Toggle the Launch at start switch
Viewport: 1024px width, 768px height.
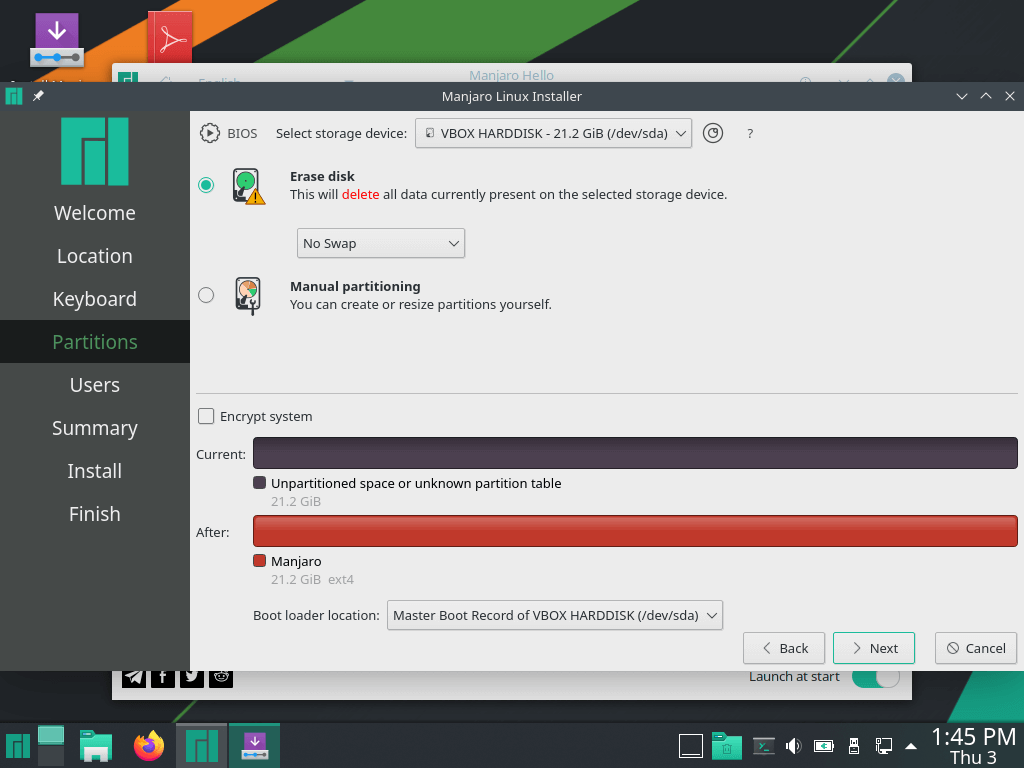tap(875, 677)
